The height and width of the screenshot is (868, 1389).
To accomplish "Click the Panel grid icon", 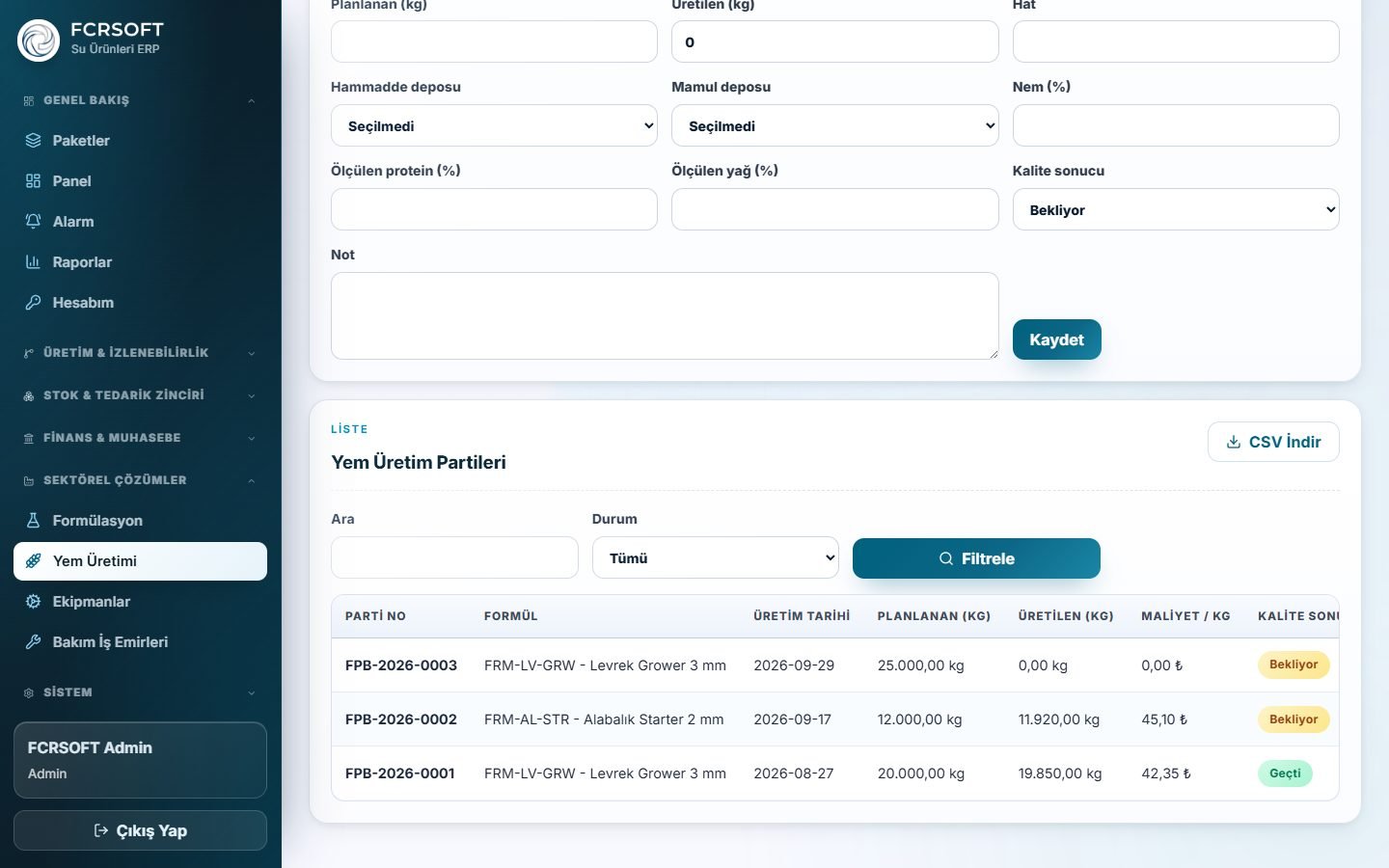I will (x=33, y=181).
